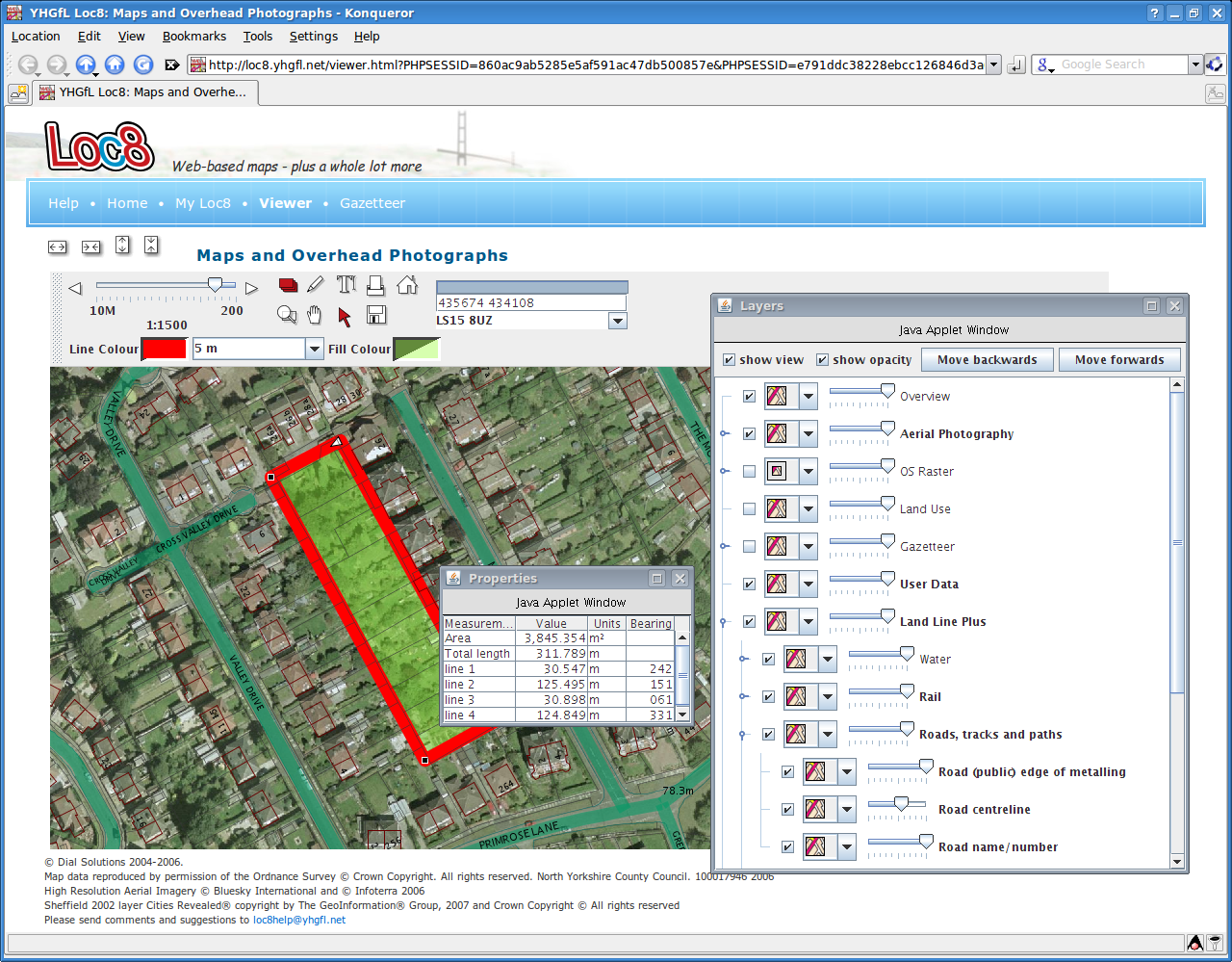Image resolution: width=1232 pixels, height=962 pixels.
Task: Enable the Gazetteer layer checkbox
Action: (x=749, y=546)
